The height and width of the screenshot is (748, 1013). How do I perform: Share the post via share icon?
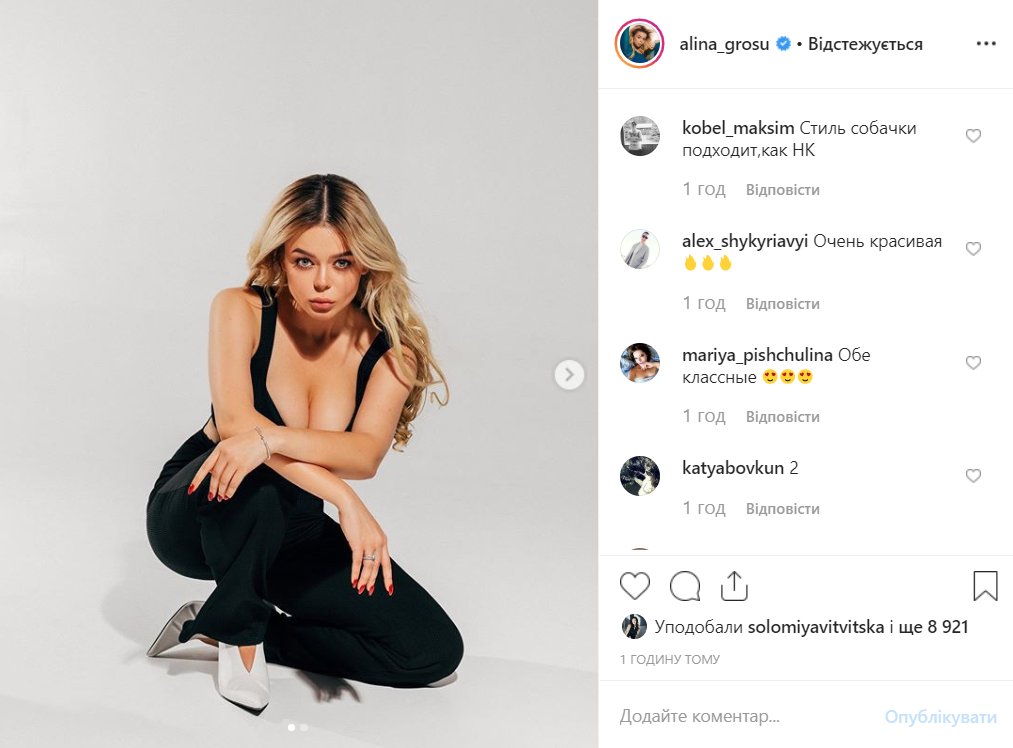coord(734,586)
